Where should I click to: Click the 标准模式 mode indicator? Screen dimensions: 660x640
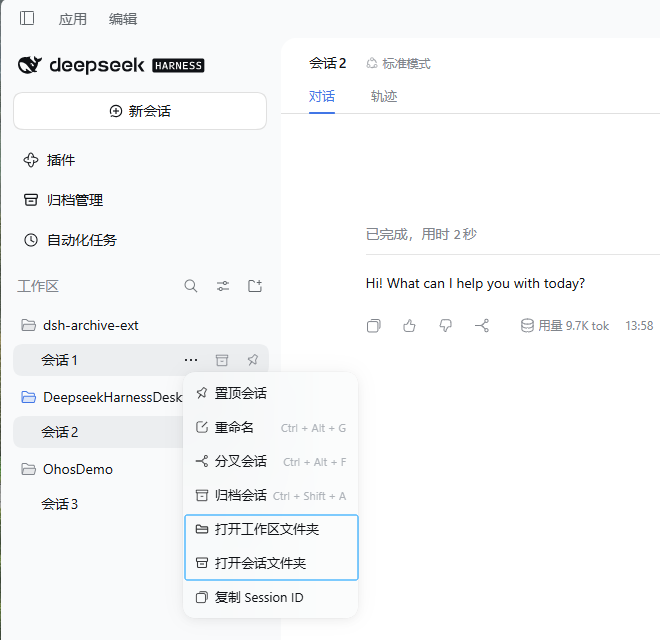398,64
